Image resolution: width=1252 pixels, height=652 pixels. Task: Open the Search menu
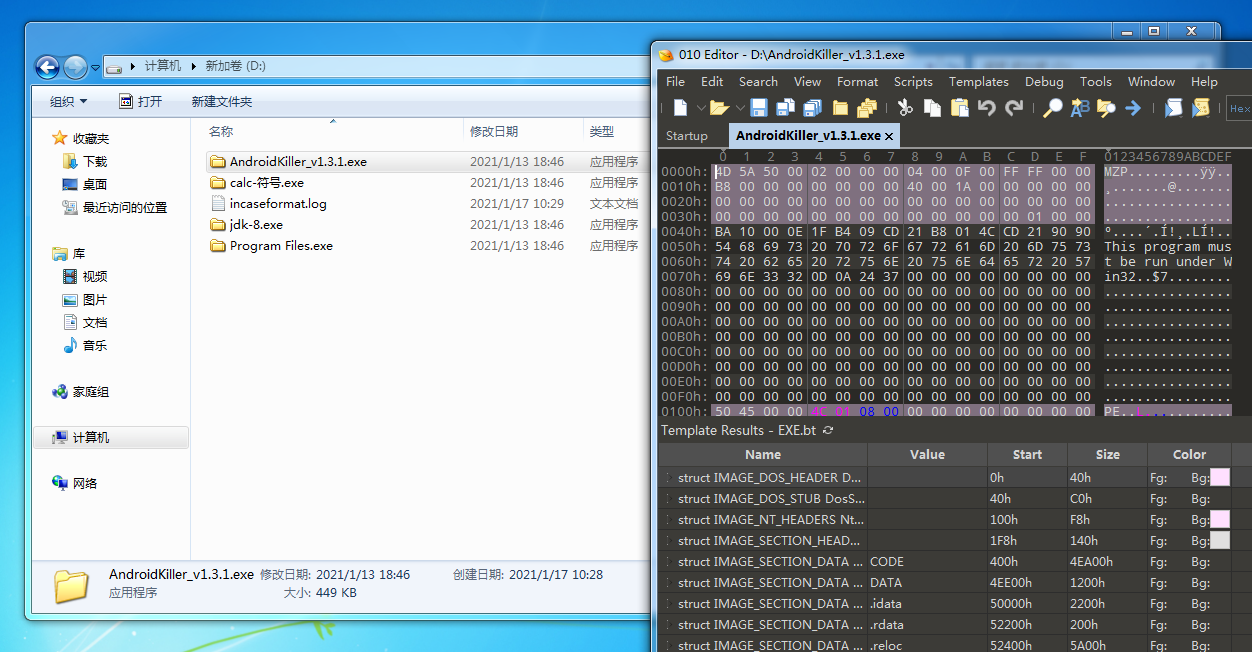pyautogui.click(x=758, y=82)
